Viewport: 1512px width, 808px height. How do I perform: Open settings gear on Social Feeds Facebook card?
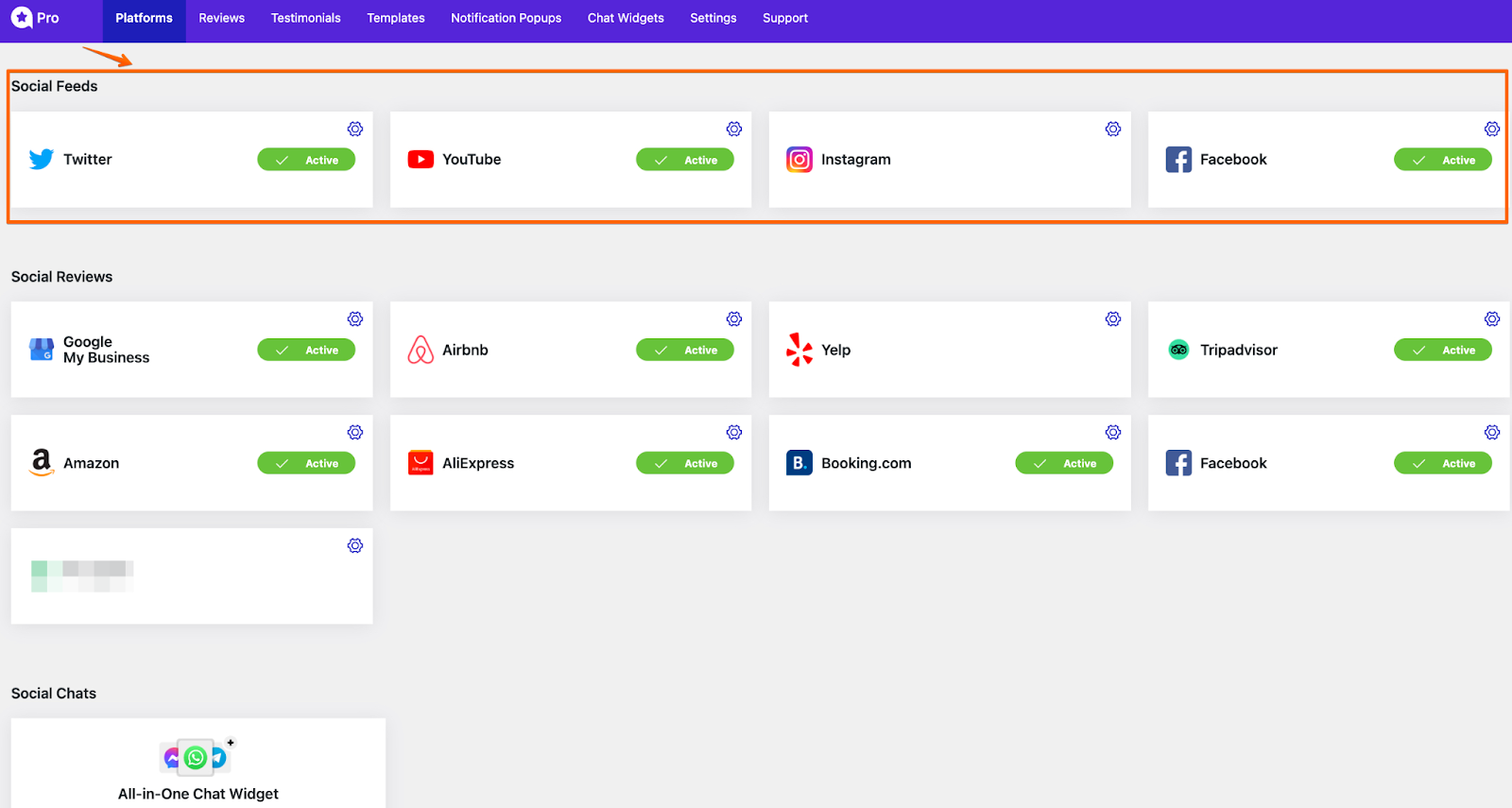pyautogui.click(x=1492, y=129)
